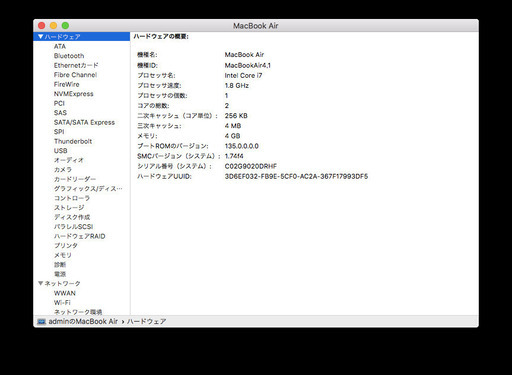
Task: Select the hardware UUID value text
Action: [x=296, y=176]
